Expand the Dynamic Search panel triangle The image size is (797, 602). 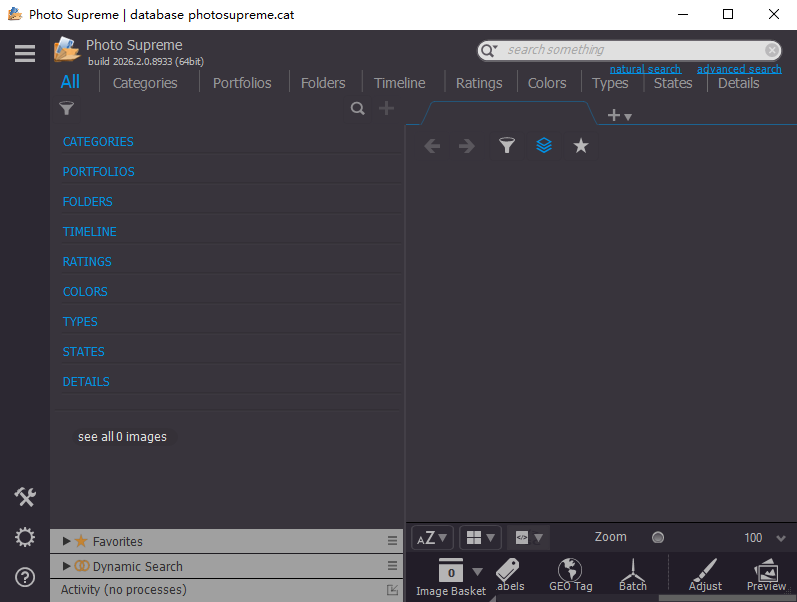(x=67, y=566)
